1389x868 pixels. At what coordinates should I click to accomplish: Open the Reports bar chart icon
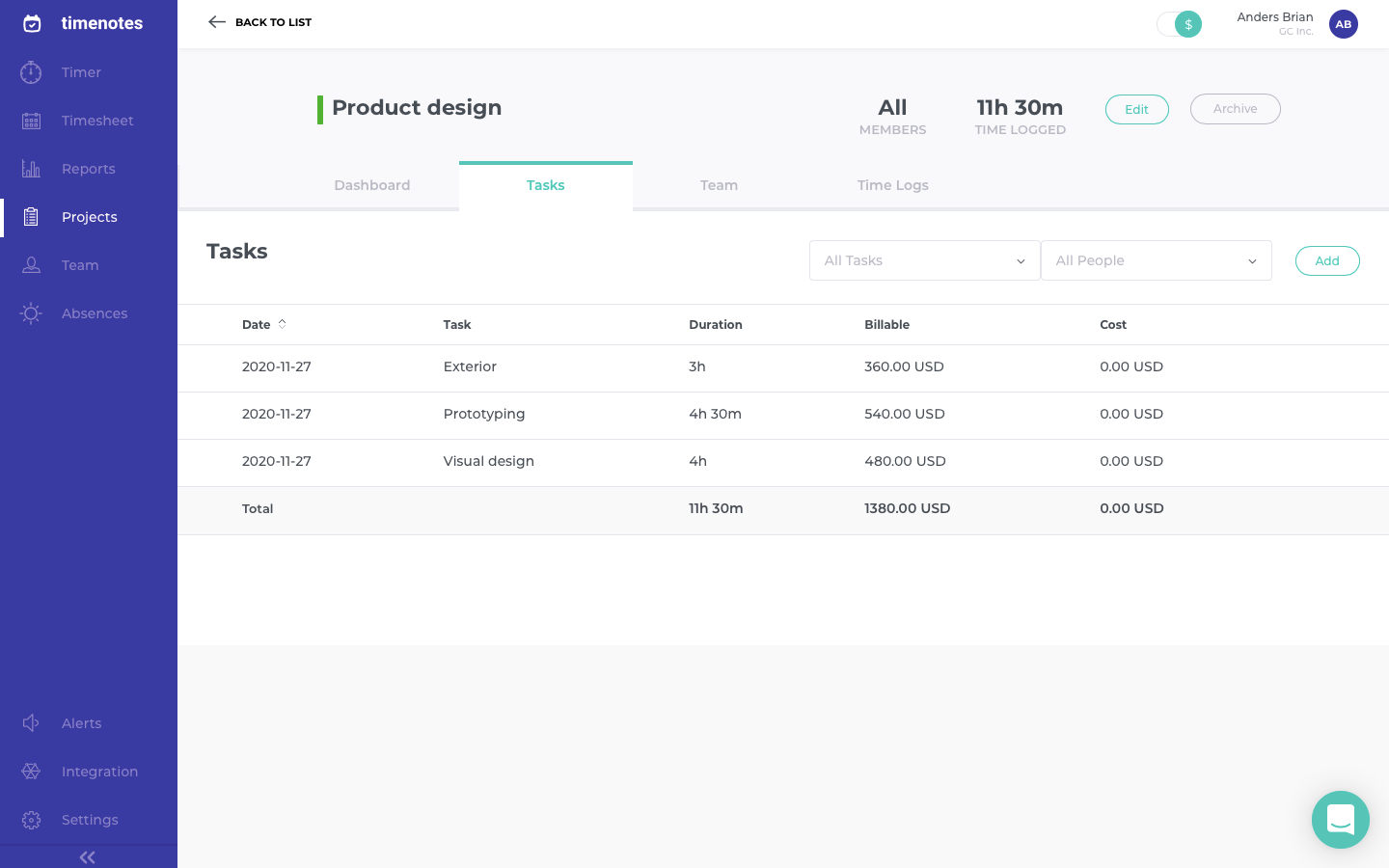(31, 169)
